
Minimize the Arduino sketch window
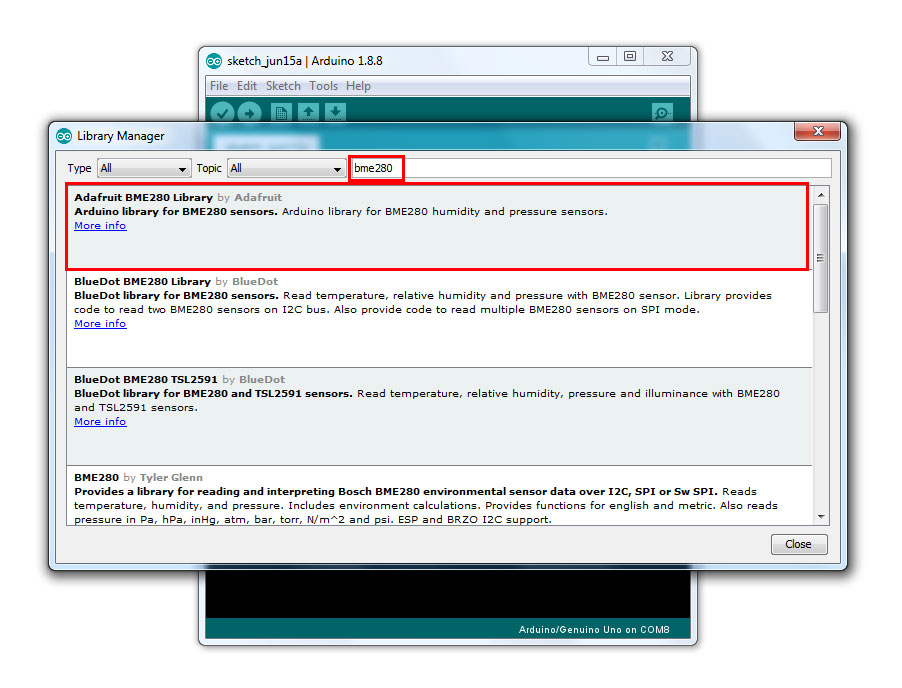(603, 57)
